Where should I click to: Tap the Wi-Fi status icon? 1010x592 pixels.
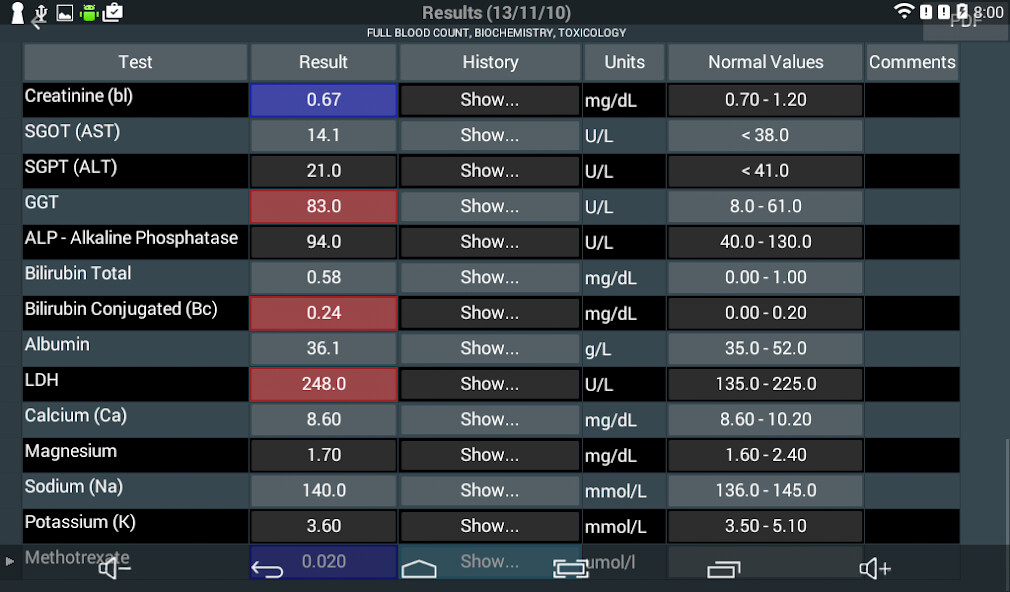[904, 11]
